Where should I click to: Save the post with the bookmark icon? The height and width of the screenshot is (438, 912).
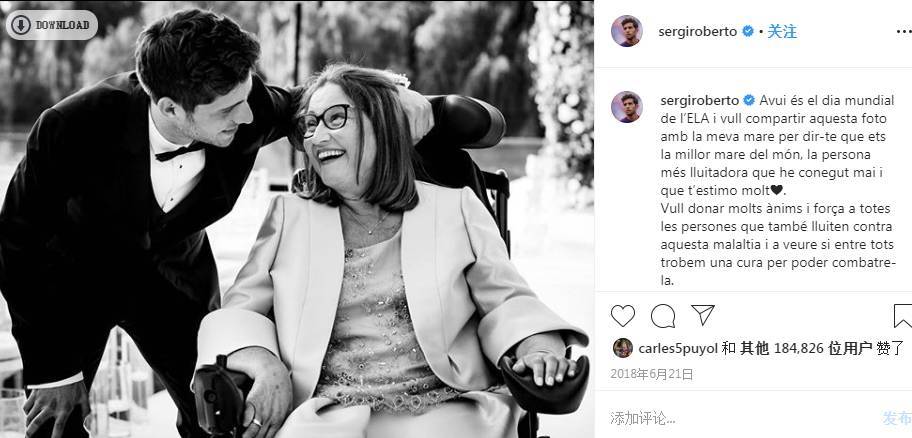(x=902, y=316)
